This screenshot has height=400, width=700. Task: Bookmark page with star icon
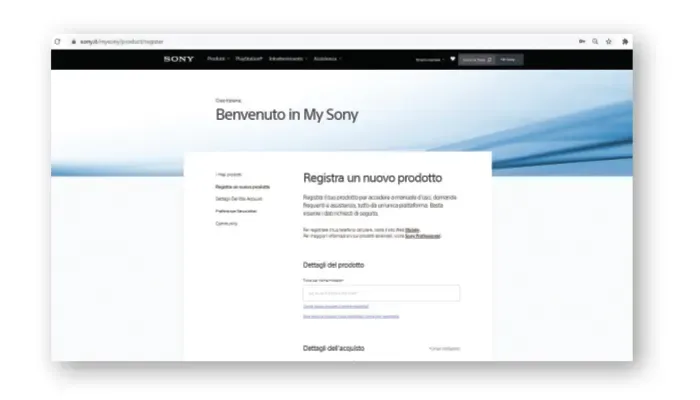608,41
